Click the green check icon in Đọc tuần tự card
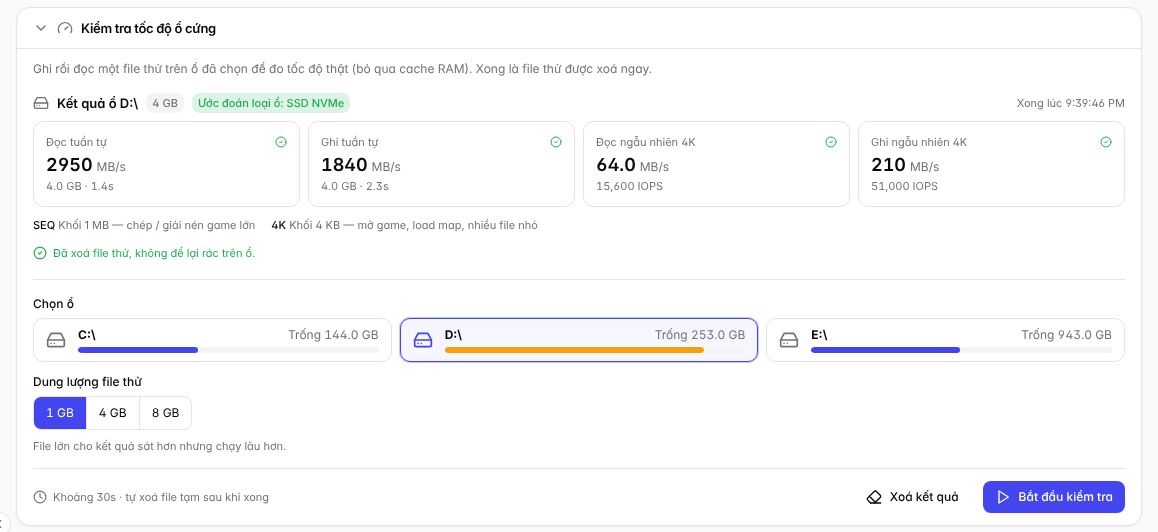The image size is (1158, 532). (281, 142)
